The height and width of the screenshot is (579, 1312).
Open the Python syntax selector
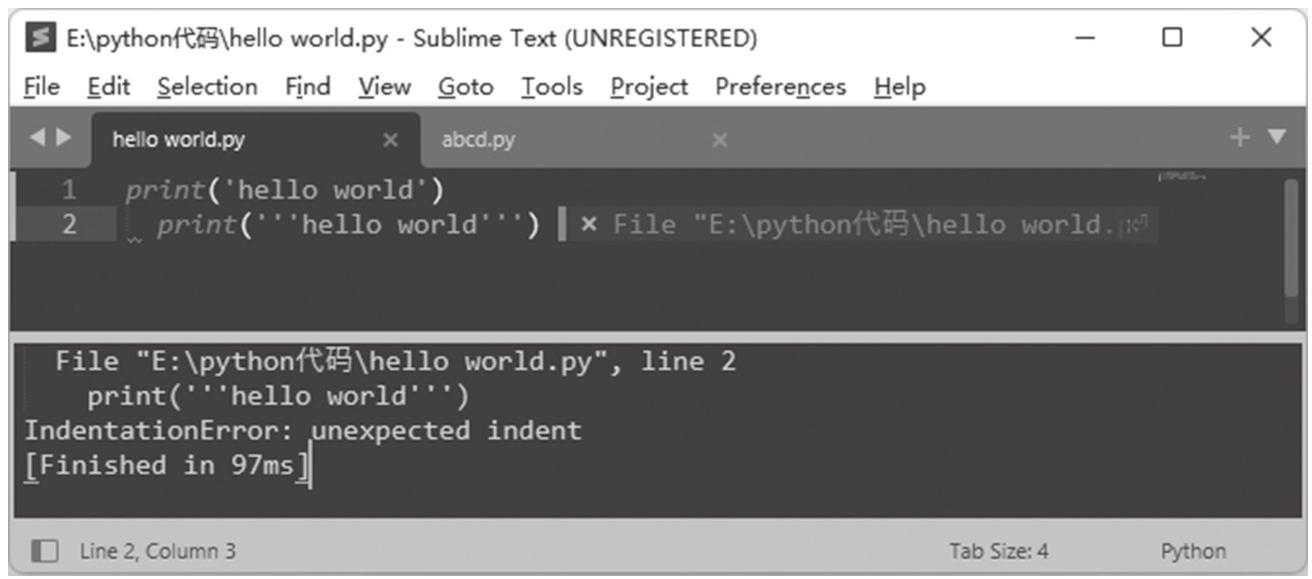click(x=1193, y=551)
